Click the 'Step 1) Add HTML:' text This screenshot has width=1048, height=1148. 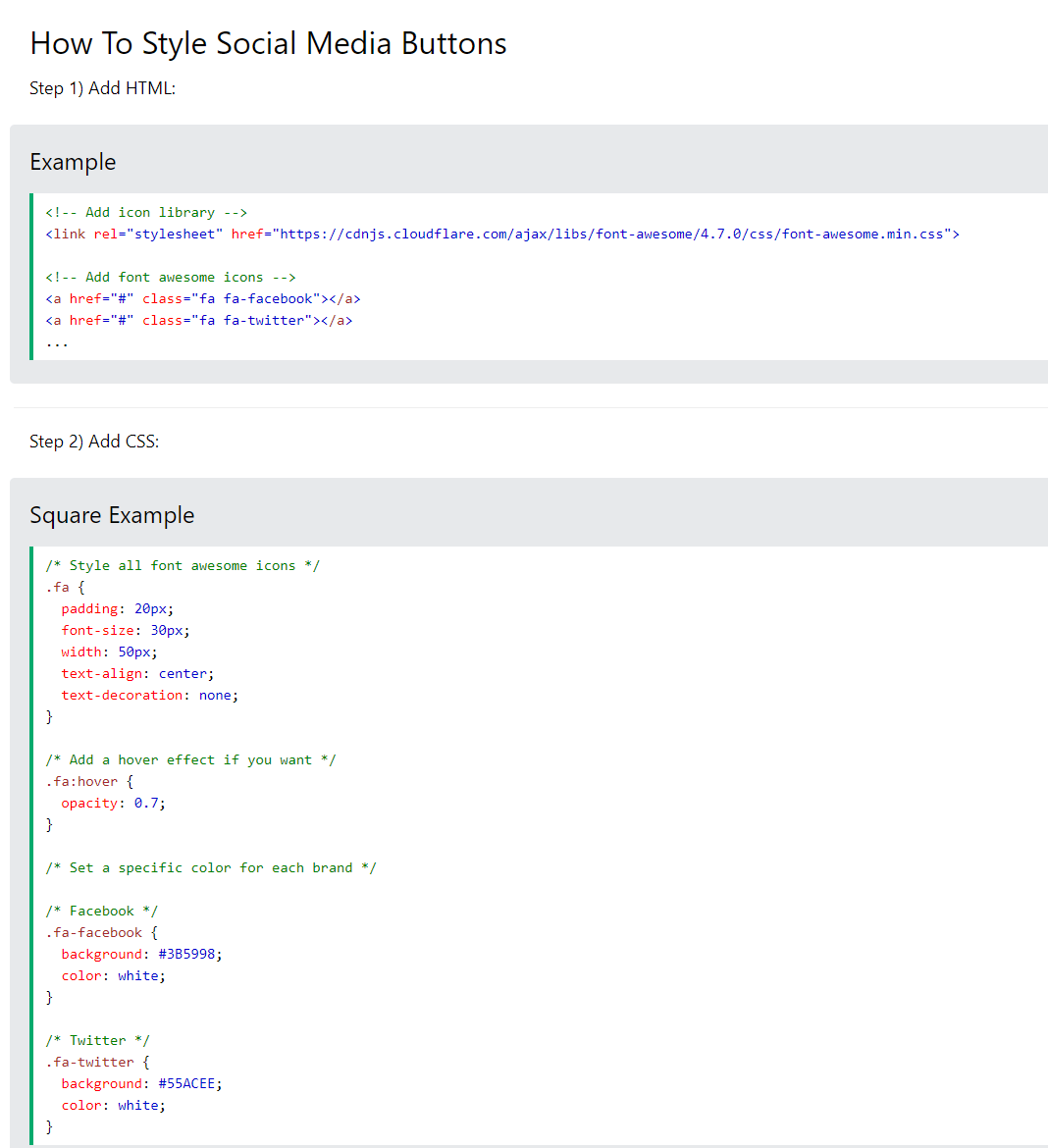click(x=102, y=88)
